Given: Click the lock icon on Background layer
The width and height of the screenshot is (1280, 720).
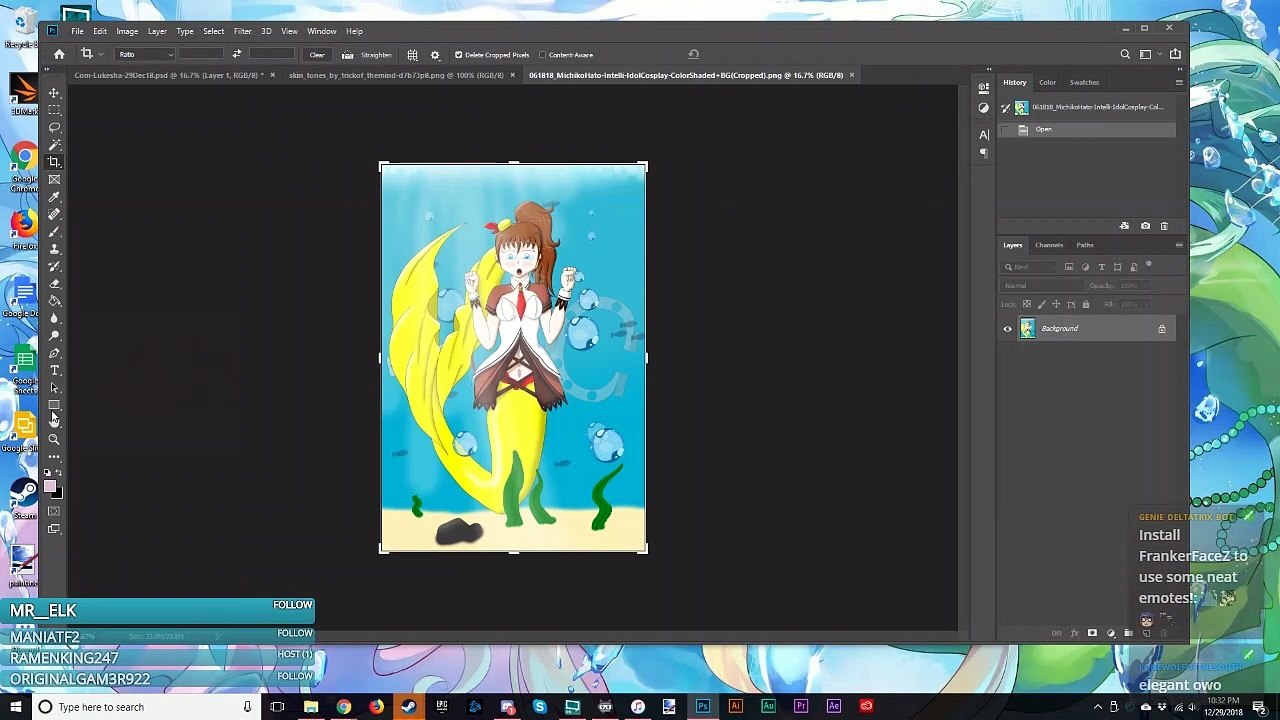Looking at the screenshot, I should pyautogui.click(x=1161, y=329).
